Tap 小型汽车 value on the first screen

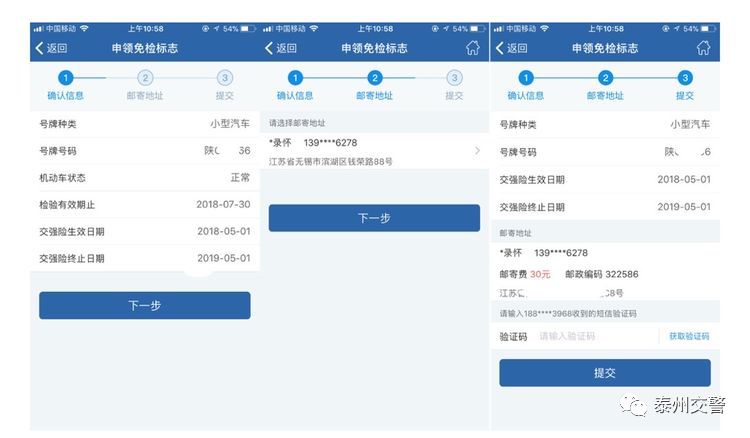pyautogui.click(x=230, y=124)
